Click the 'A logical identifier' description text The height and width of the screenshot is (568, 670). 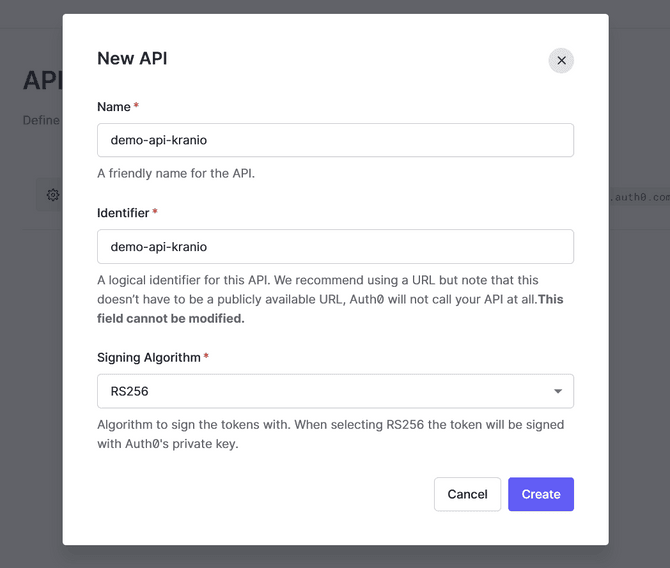point(317,290)
